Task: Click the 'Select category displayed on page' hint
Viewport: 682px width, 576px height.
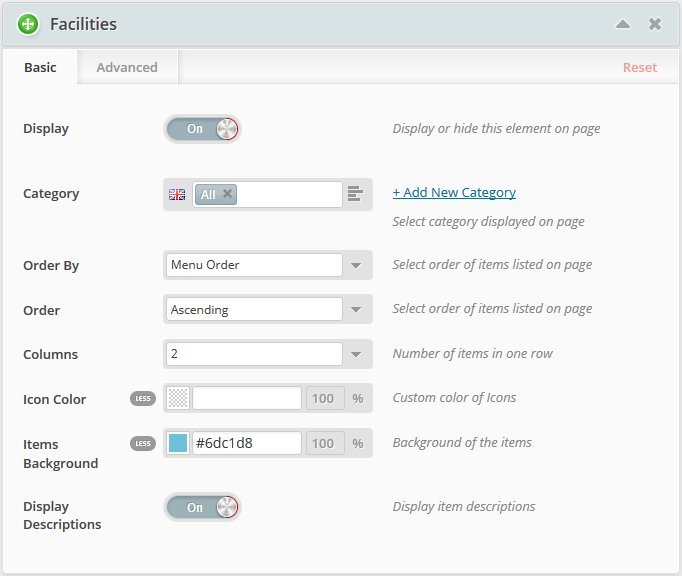Action: click(488, 221)
